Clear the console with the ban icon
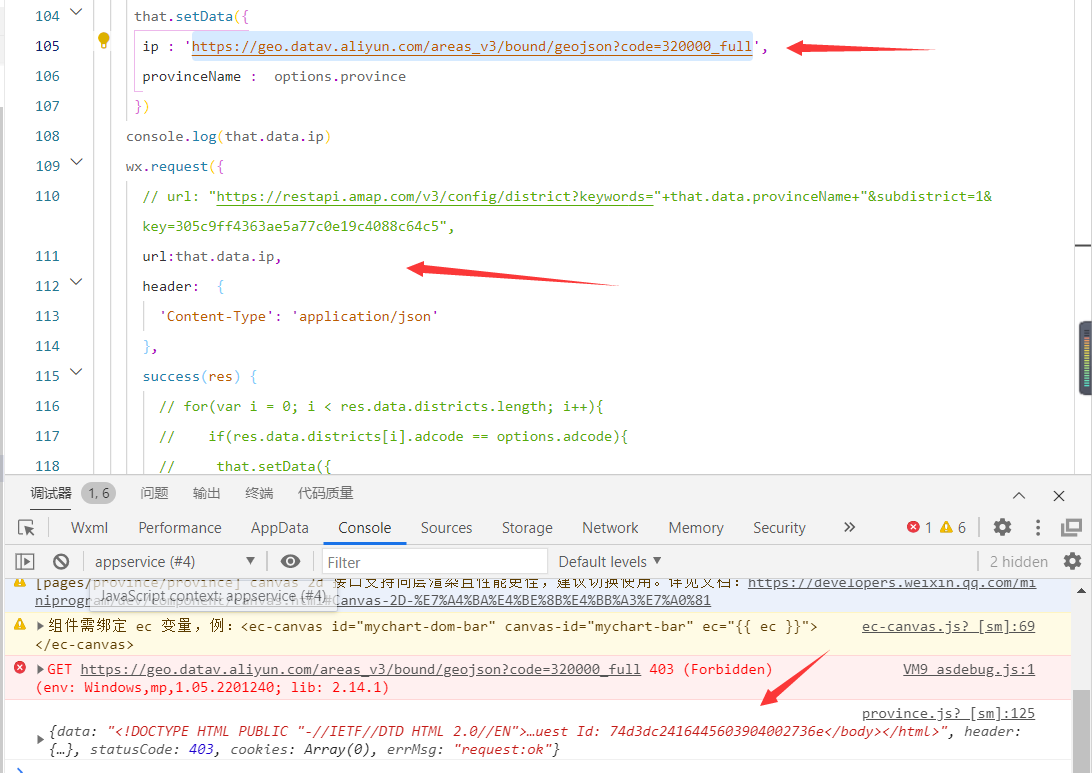1092x773 pixels. point(61,561)
